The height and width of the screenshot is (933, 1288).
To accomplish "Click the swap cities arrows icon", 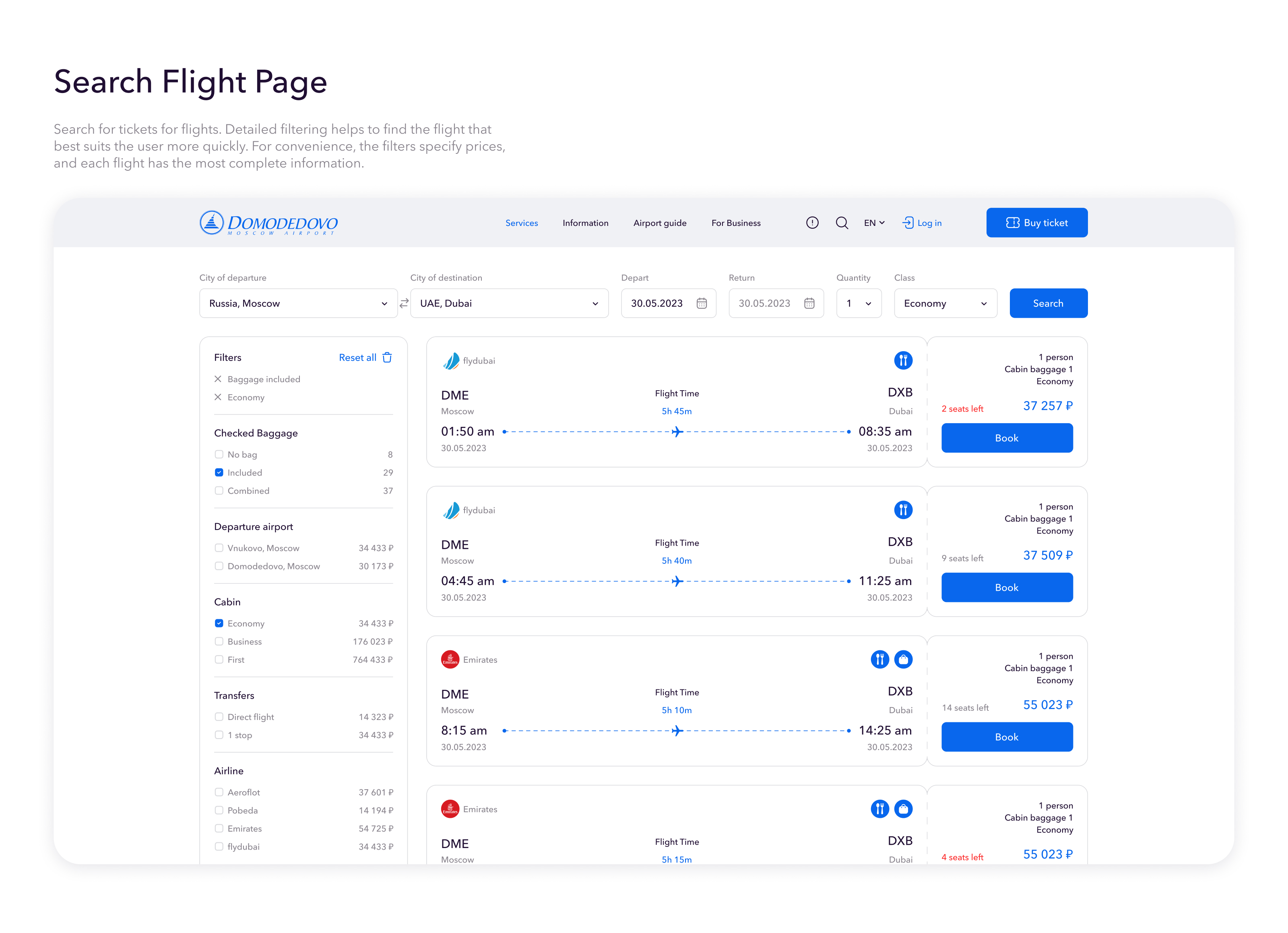I will click(x=404, y=304).
